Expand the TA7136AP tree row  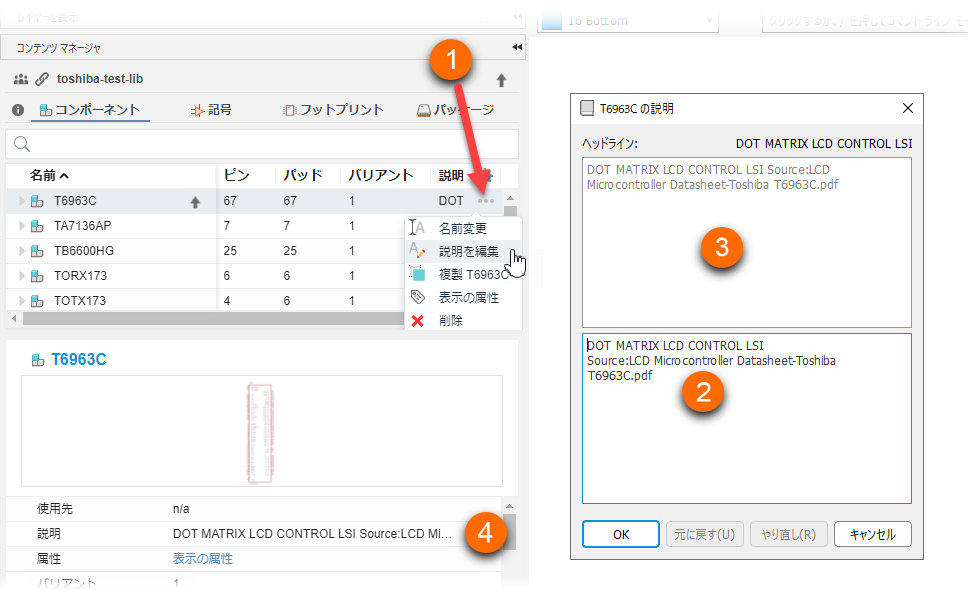click(22, 226)
